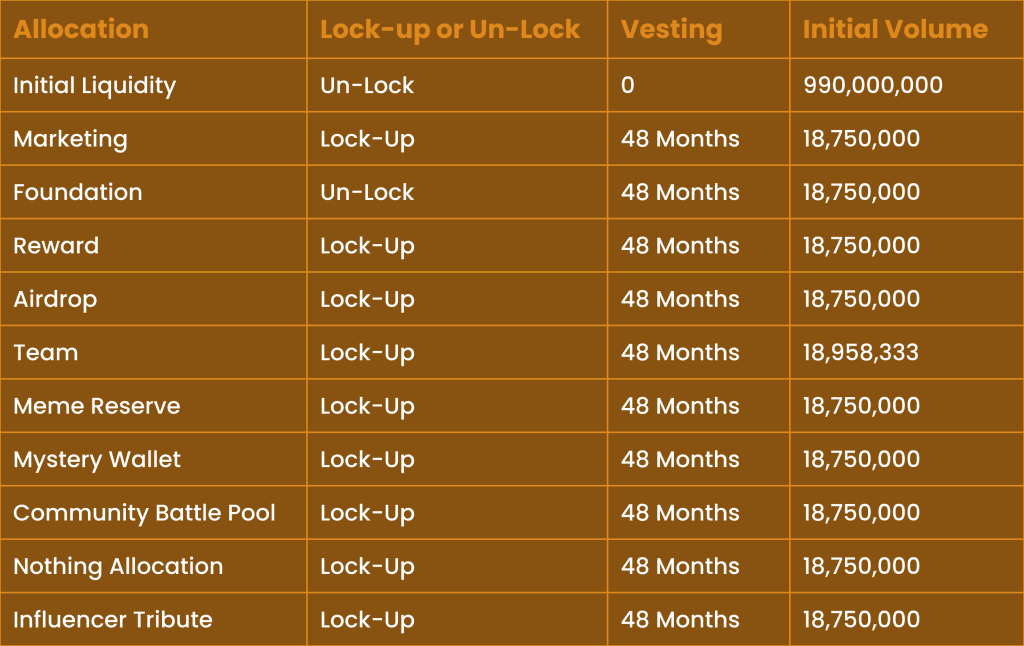
Task: Click the Community Battle Pool cell
Action: tap(144, 513)
